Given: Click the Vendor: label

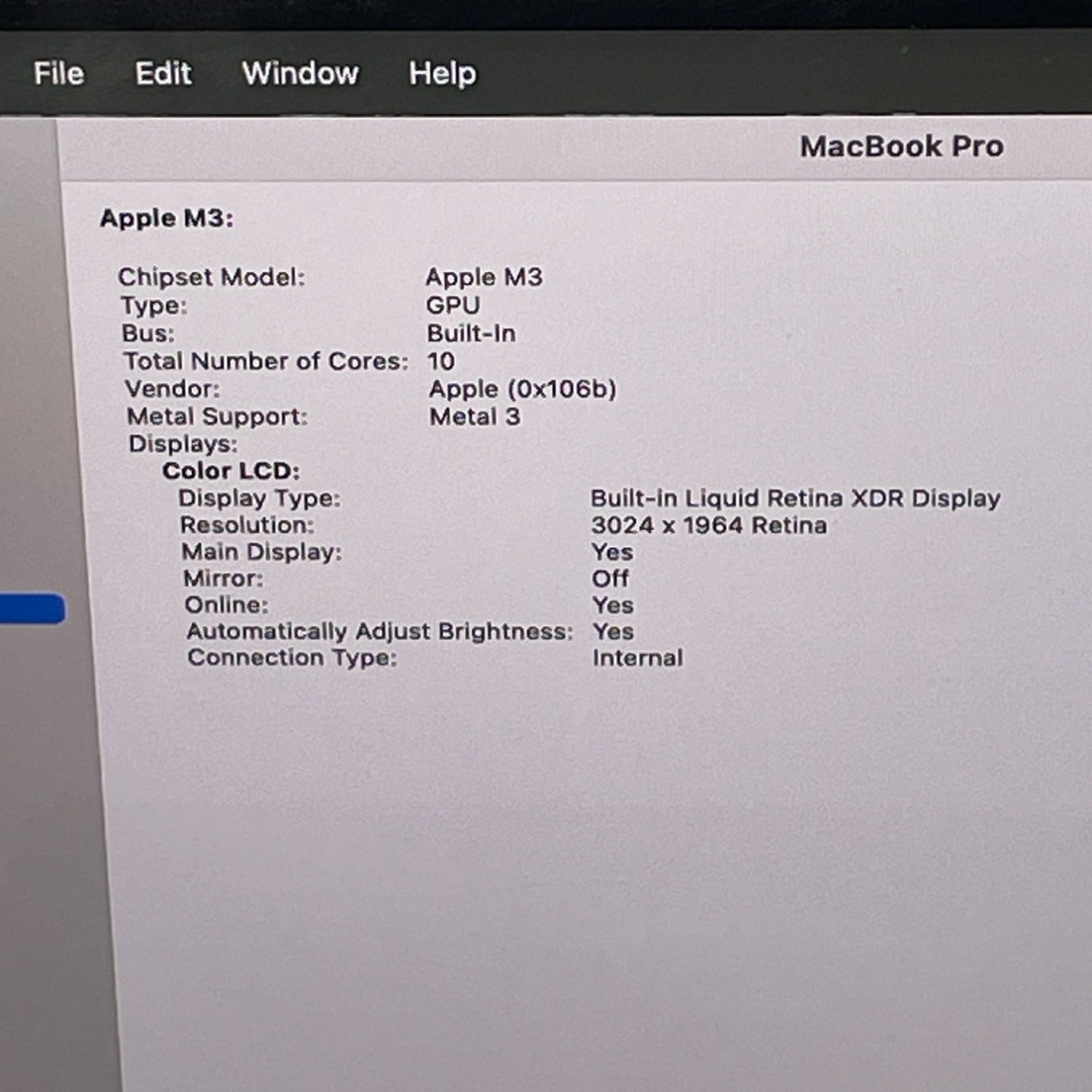Looking at the screenshot, I should [172, 389].
